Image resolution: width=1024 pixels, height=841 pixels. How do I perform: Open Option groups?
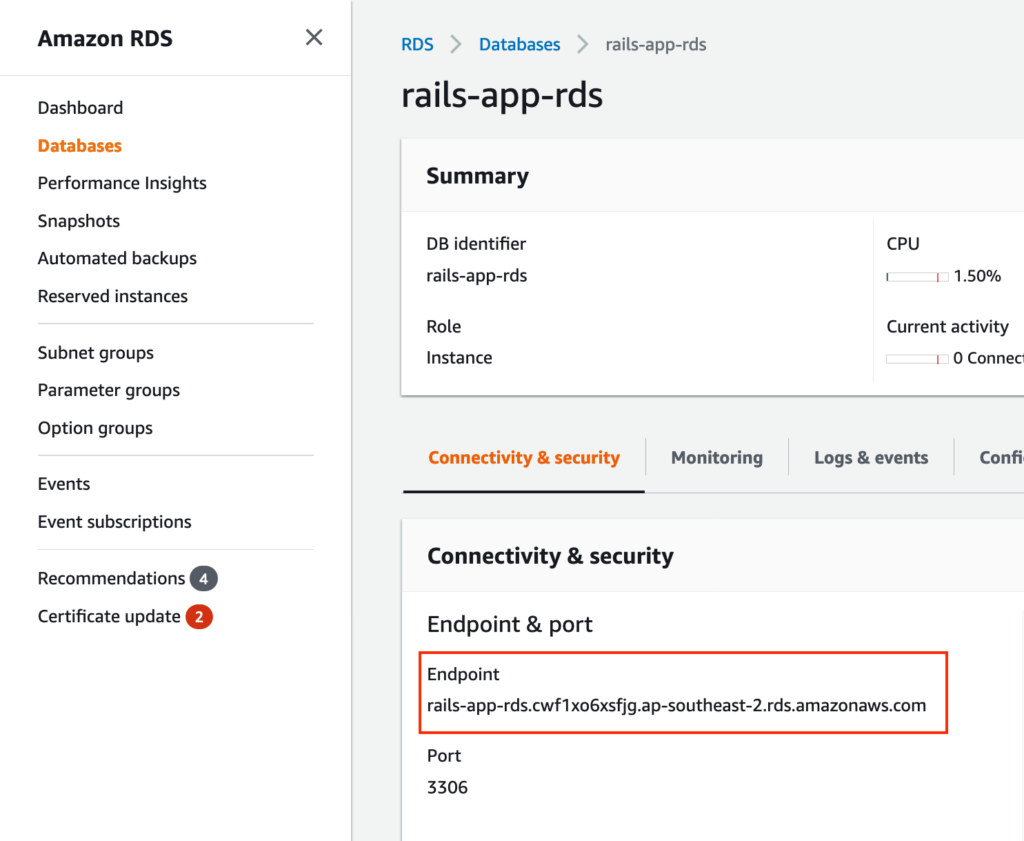[95, 428]
